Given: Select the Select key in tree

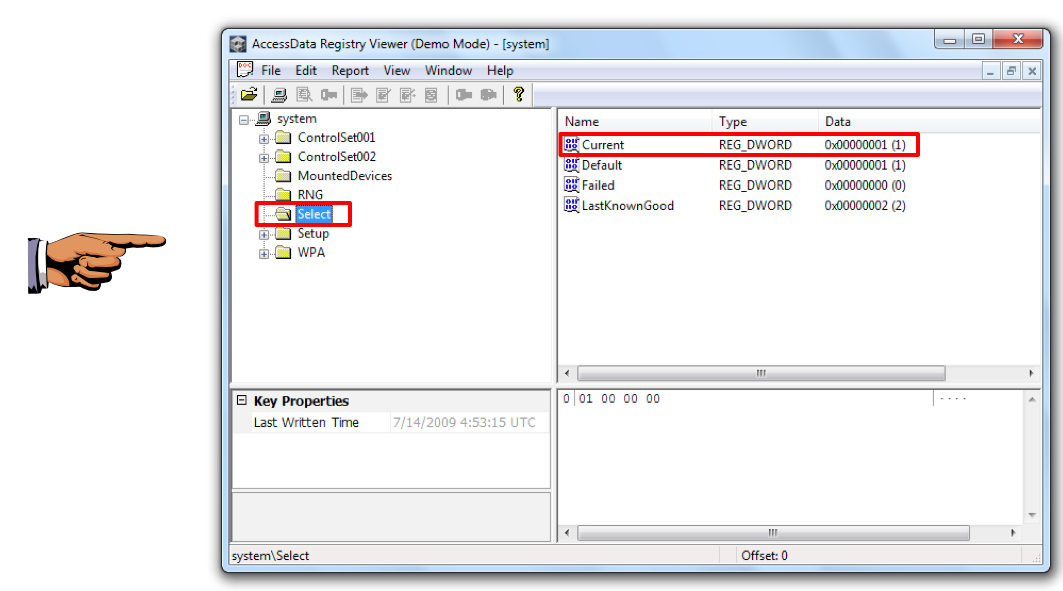Looking at the screenshot, I should click(314, 214).
